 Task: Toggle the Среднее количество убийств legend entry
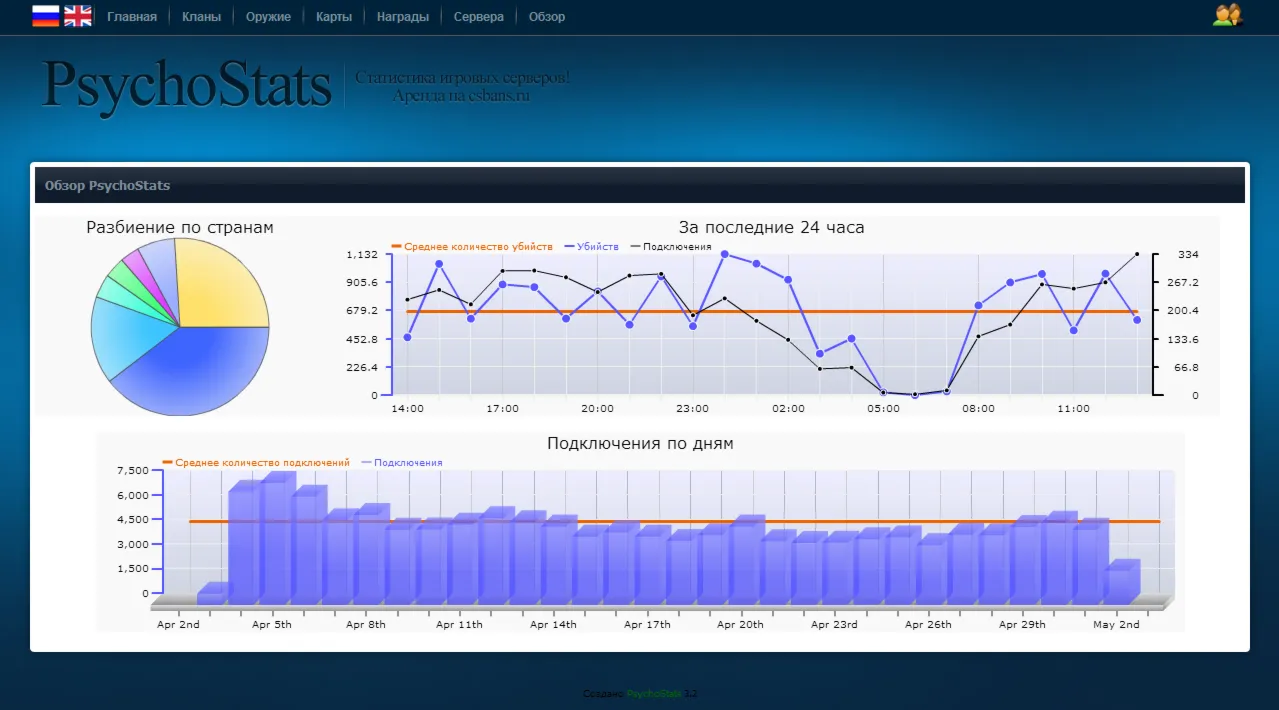point(472,246)
